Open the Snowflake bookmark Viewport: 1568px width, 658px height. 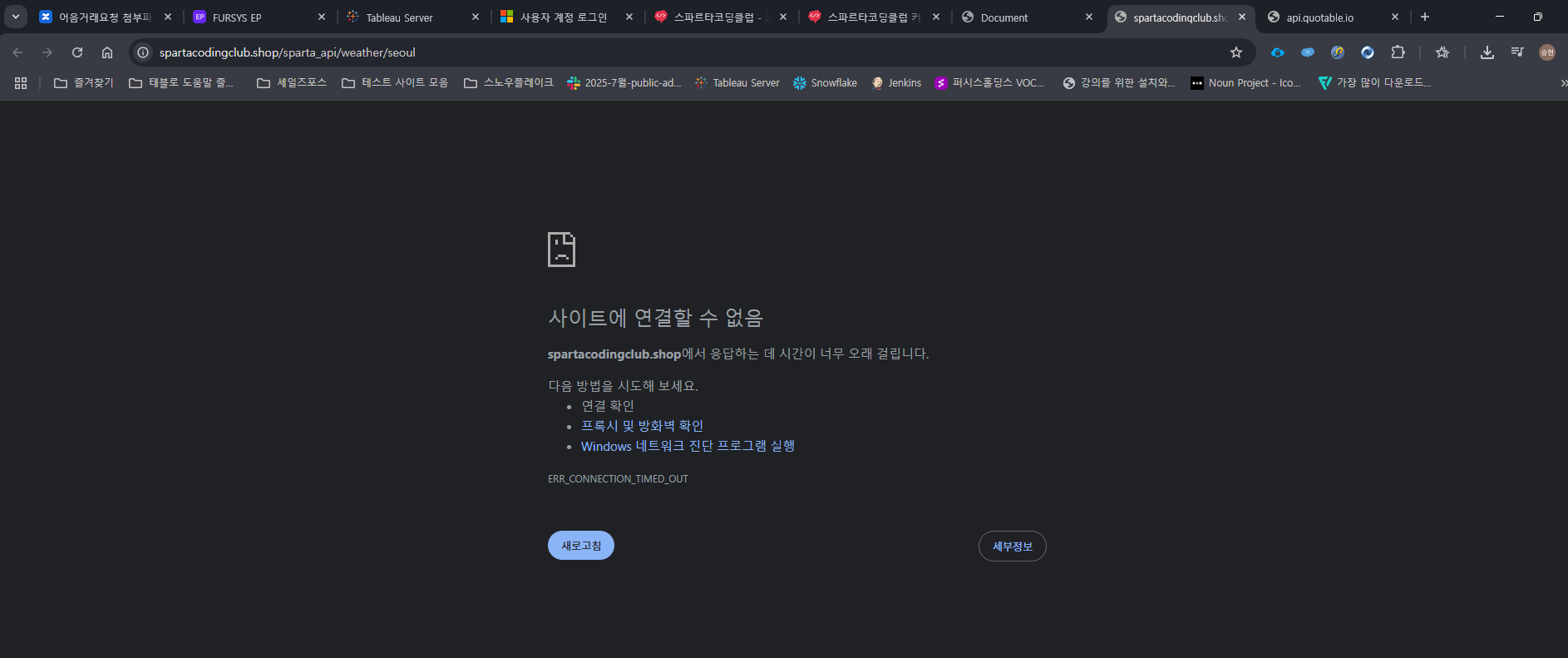coord(825,83)
